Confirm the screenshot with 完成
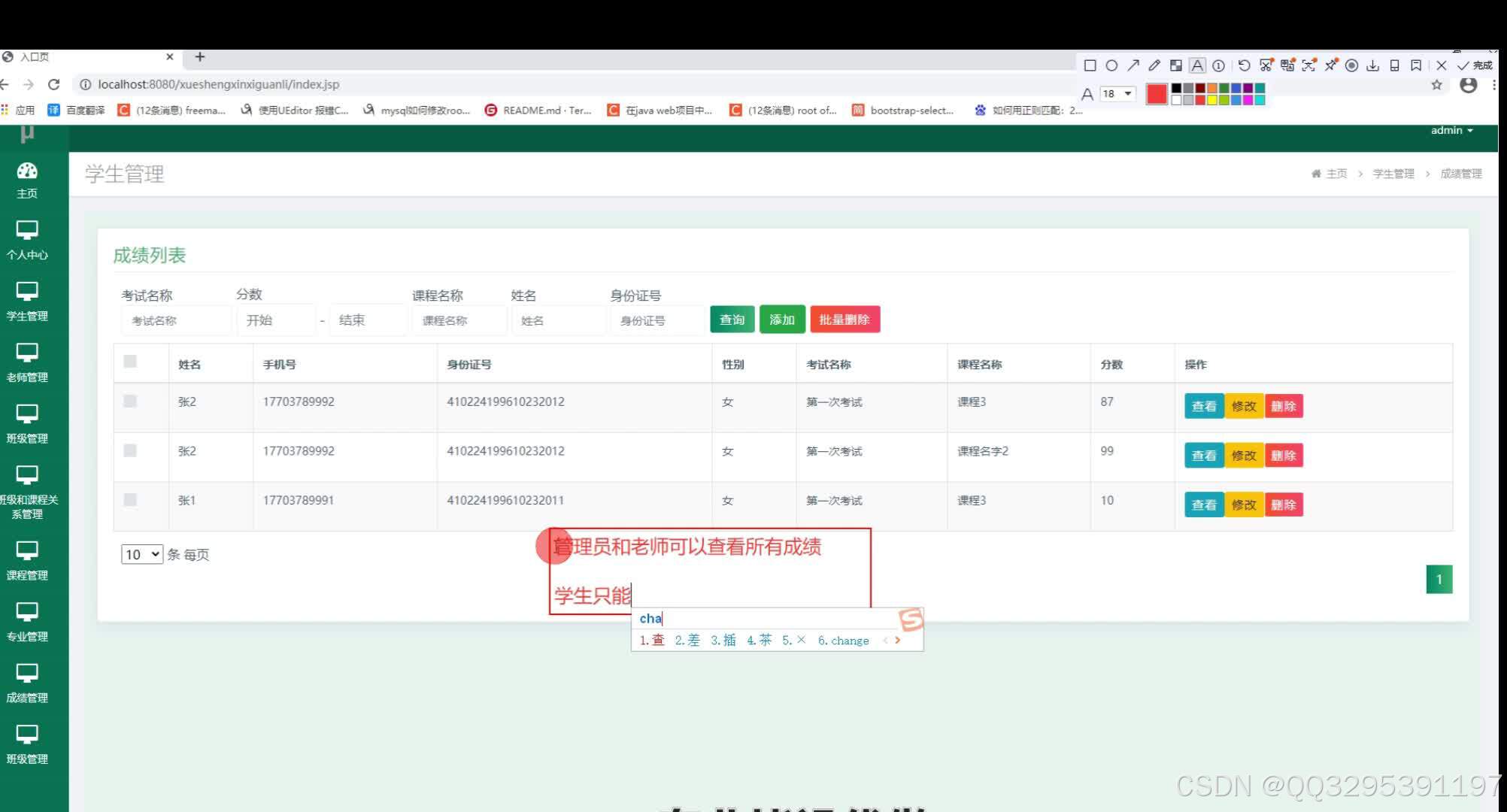This screenshot has height=812, width=1507. [x=1475, y=65]
